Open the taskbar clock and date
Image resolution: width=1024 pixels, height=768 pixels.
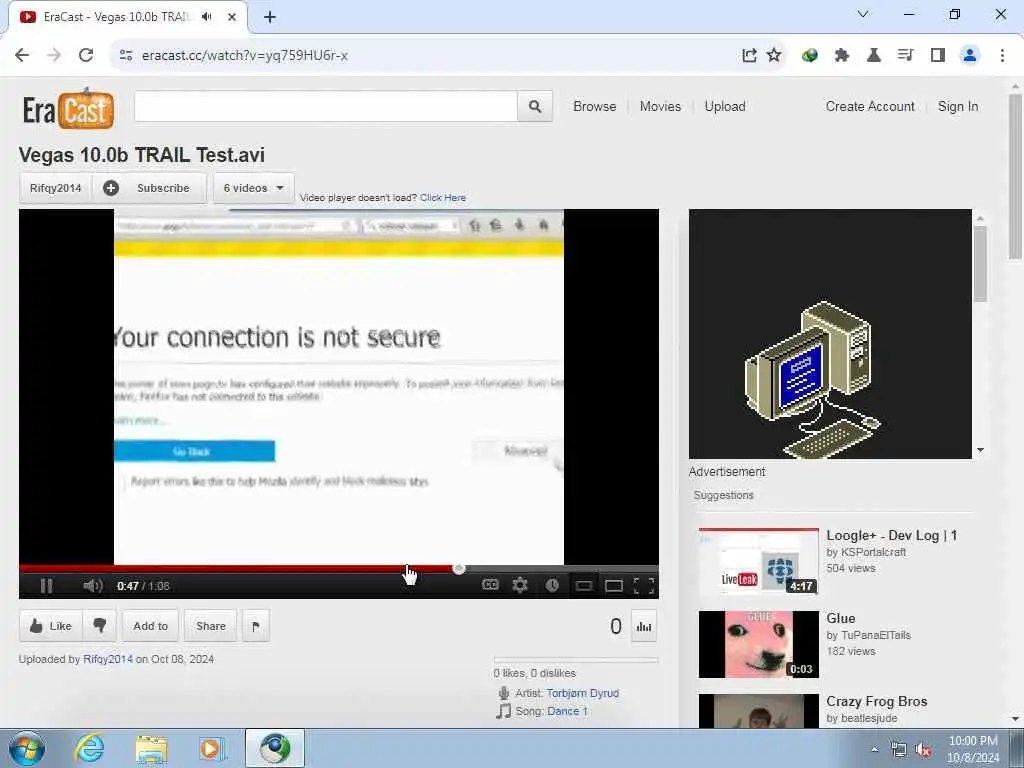(x=973, y=749)
